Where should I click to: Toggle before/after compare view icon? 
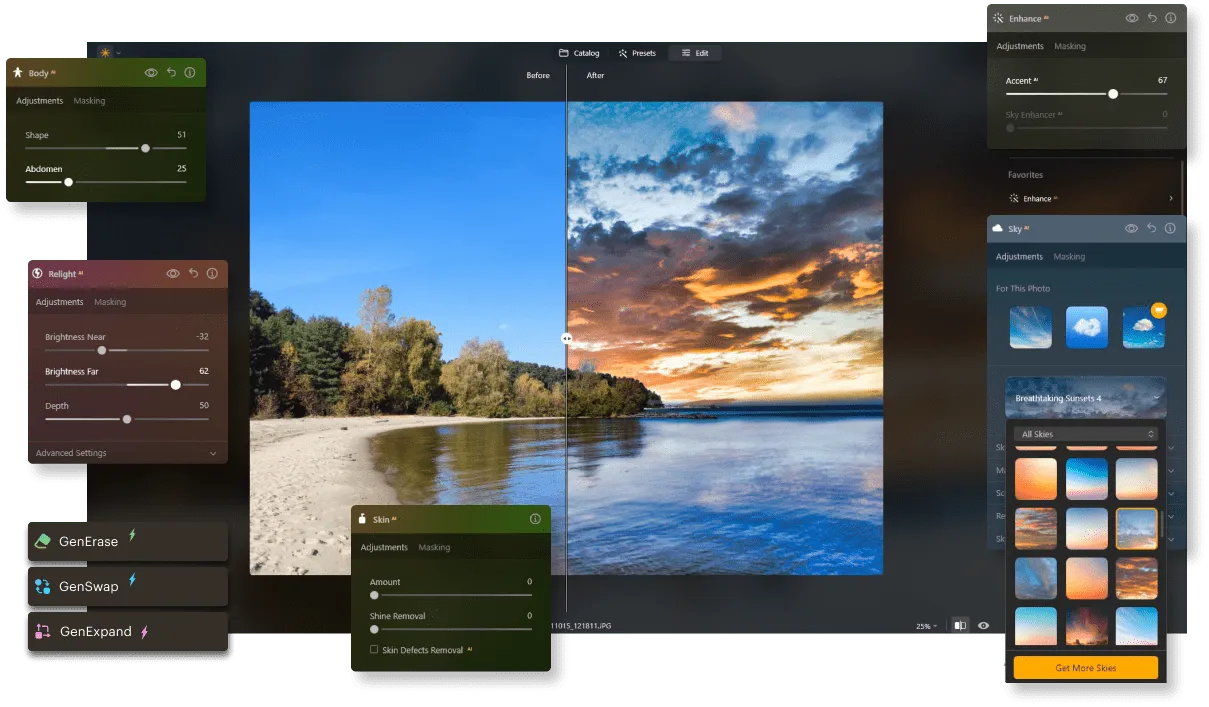tap(960, 626)
